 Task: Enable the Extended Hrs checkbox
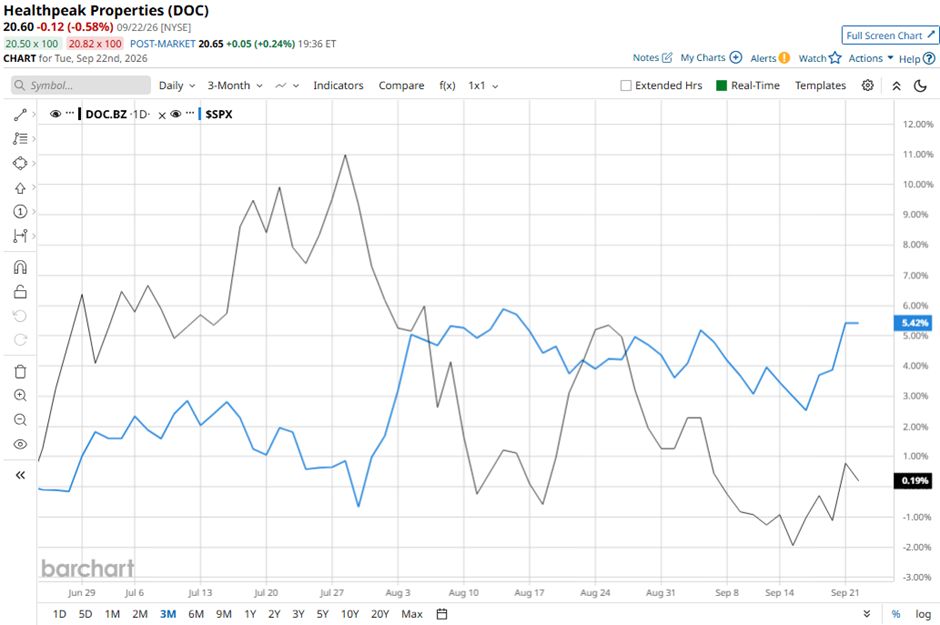[626, 86]
